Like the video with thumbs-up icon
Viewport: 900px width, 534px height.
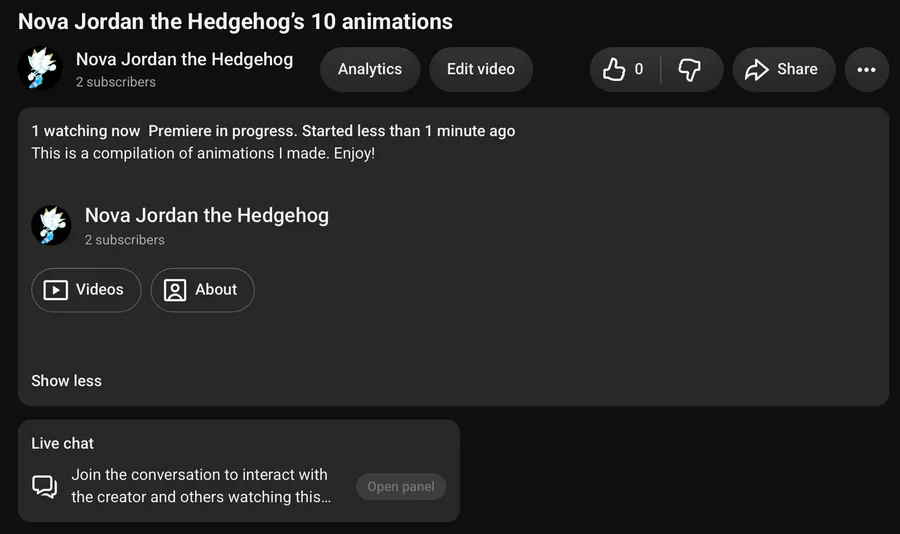(614, 69)
